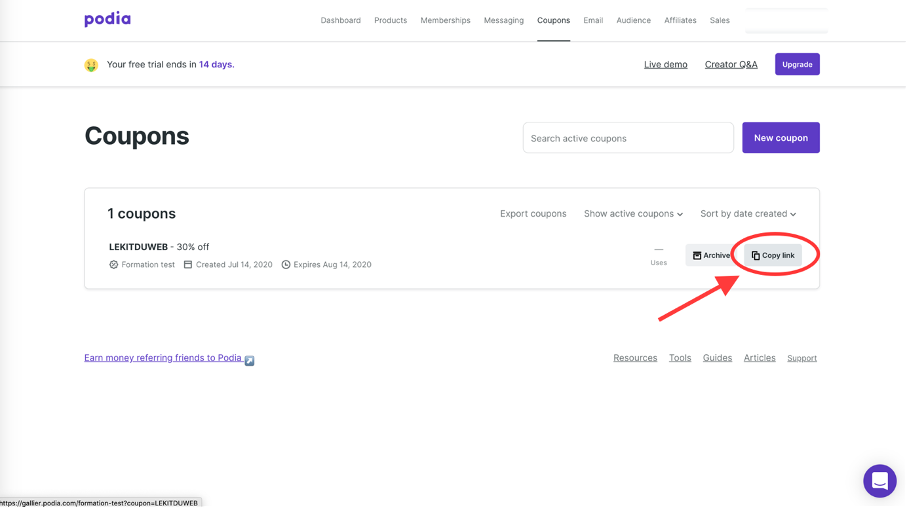The height and width of the screenshot is (508, 906).
Task: Click the calendar icon beside Created date
Action: coord(188,265)
